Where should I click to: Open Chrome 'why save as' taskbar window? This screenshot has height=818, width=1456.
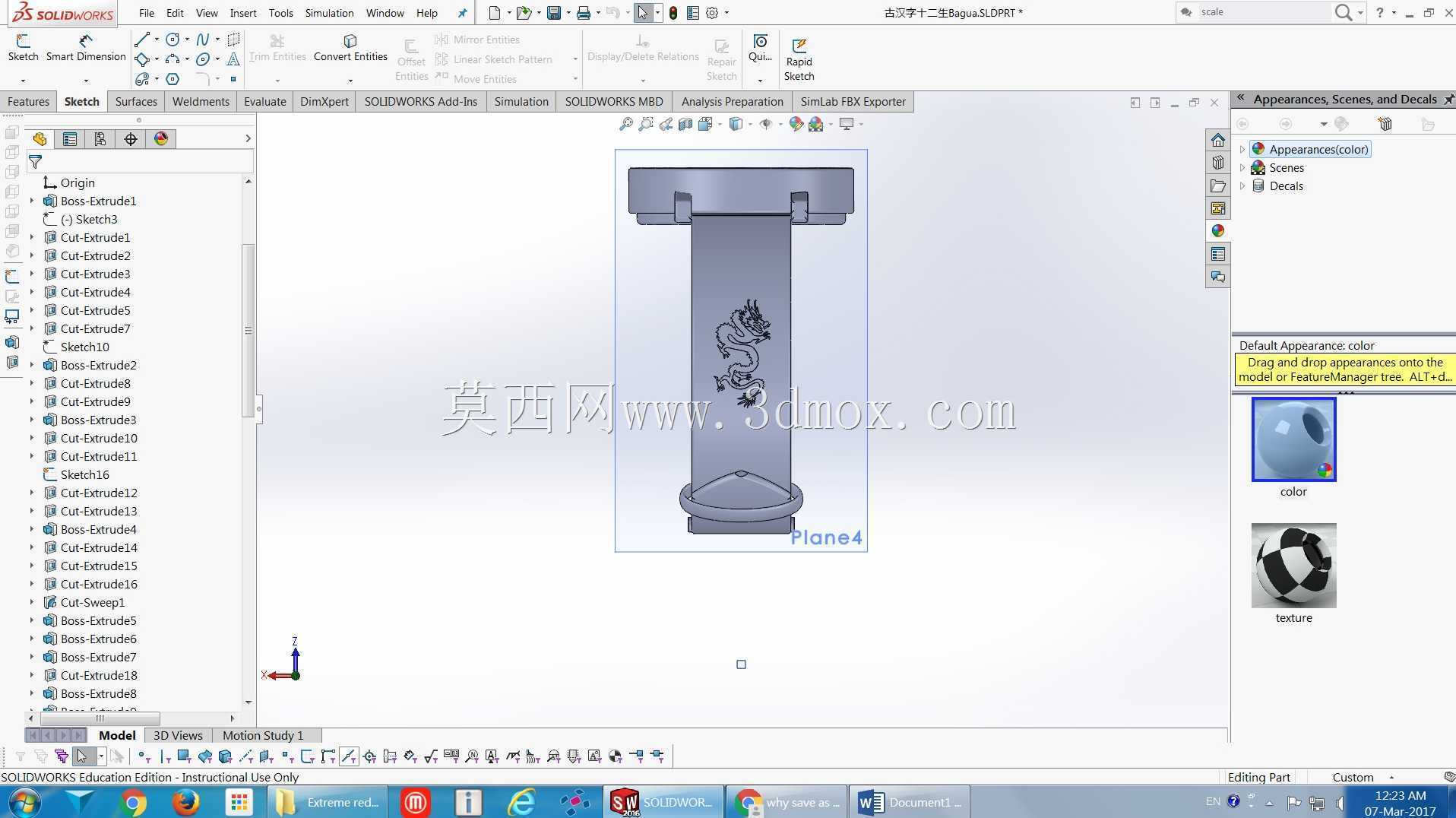786,802
